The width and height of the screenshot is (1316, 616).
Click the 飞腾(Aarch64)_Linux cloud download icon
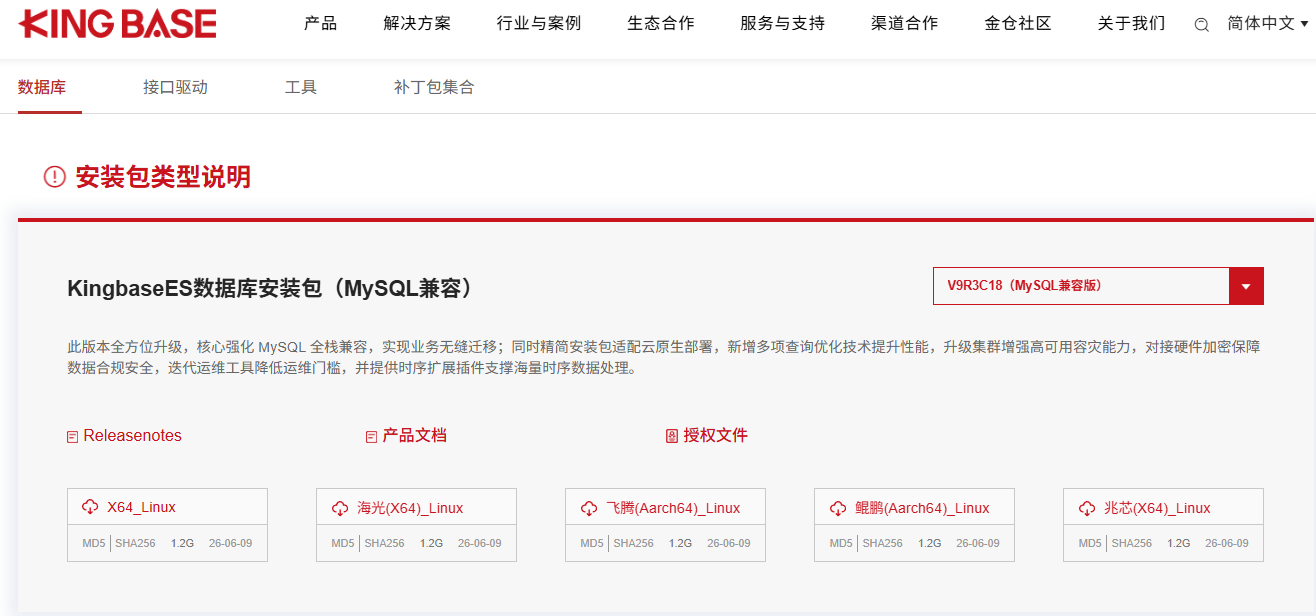[x=588, y=508]
